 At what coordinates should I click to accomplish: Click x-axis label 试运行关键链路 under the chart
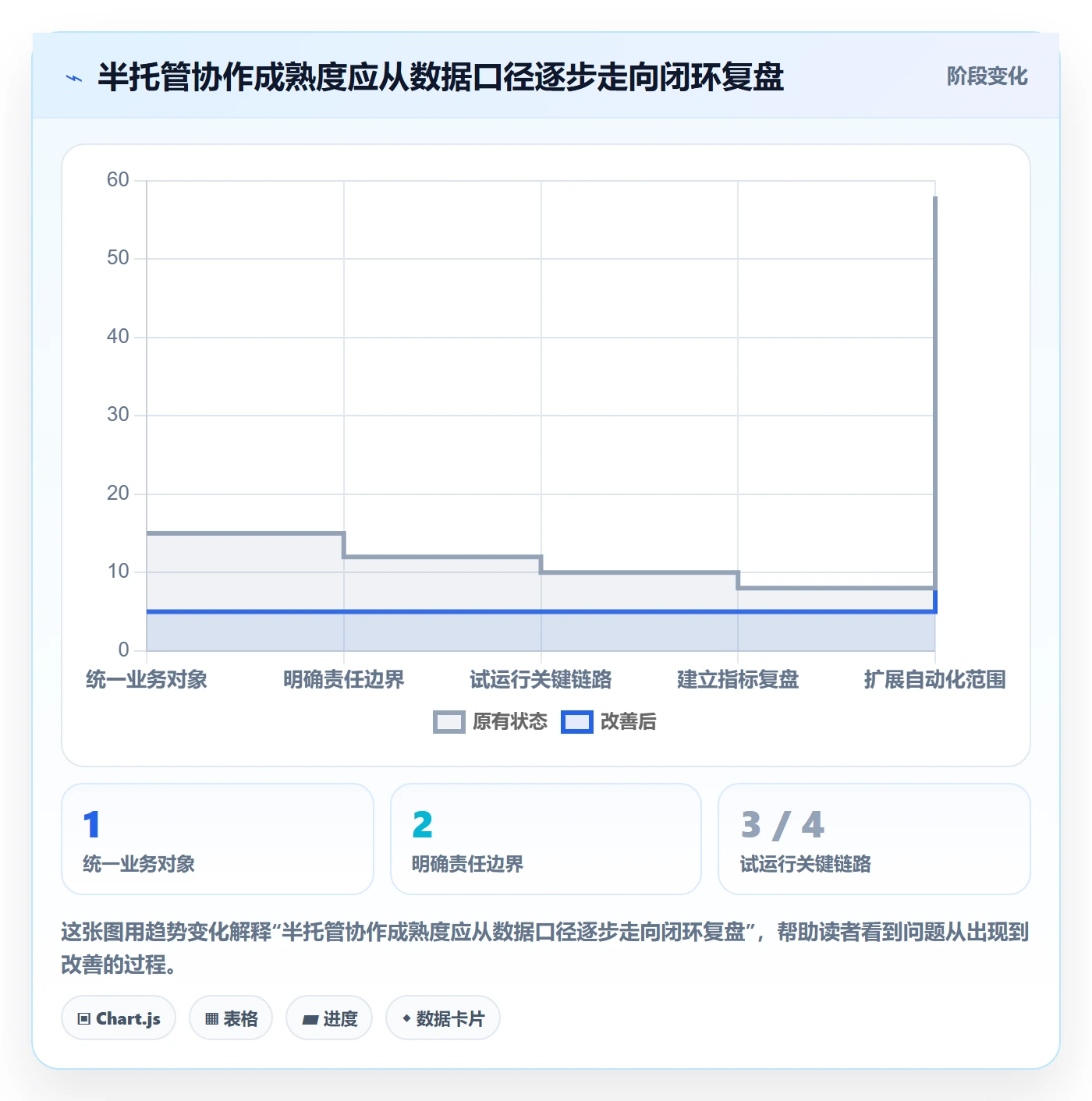pos(541,679)
